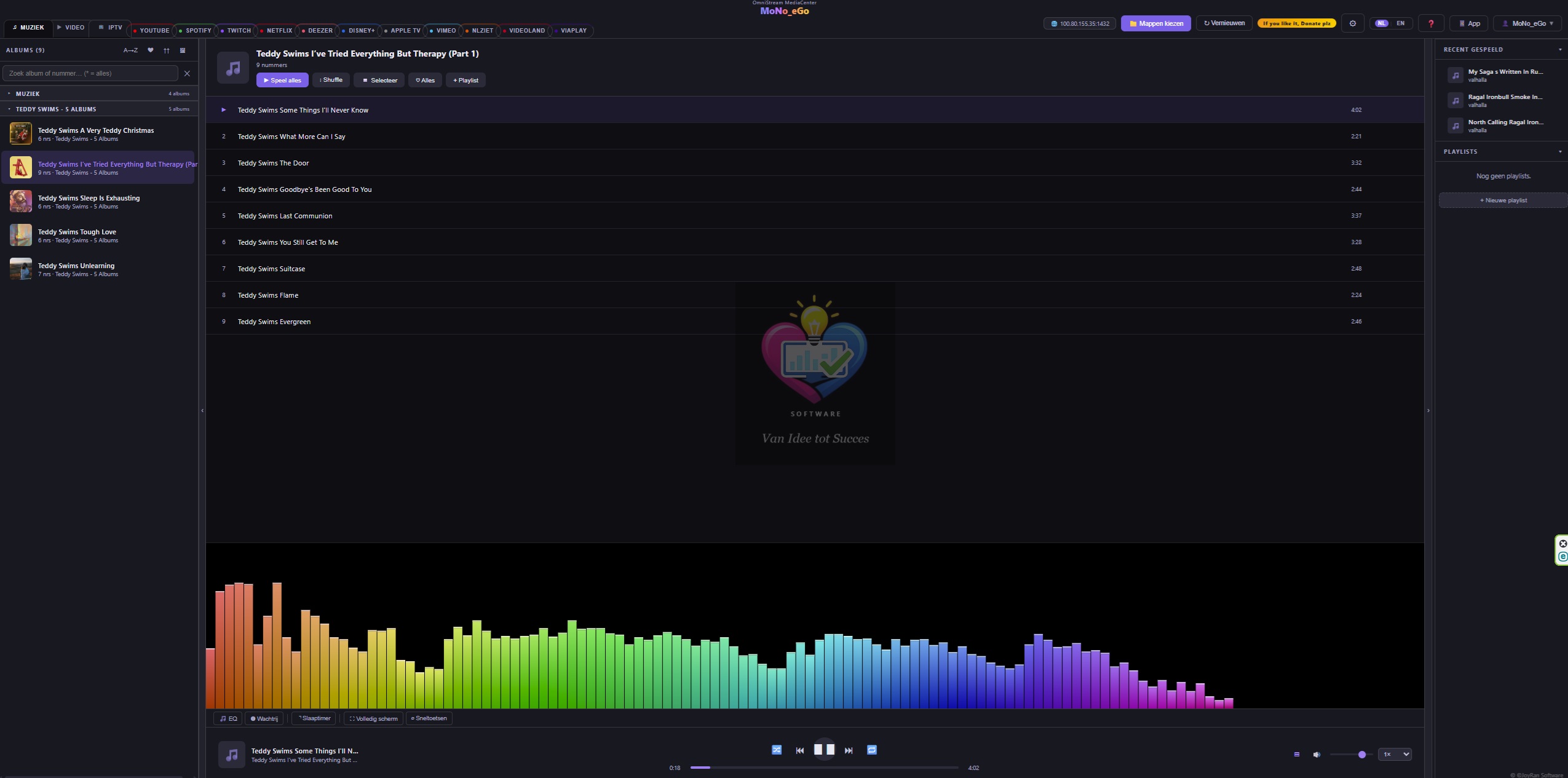
Task: Open the Apple TV service tab
Action: 402,30
